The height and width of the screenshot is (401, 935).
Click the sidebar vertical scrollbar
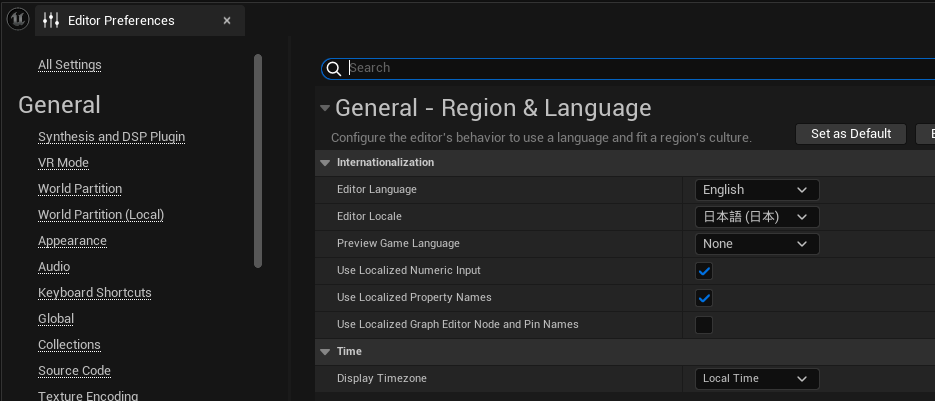coord(258,160)
